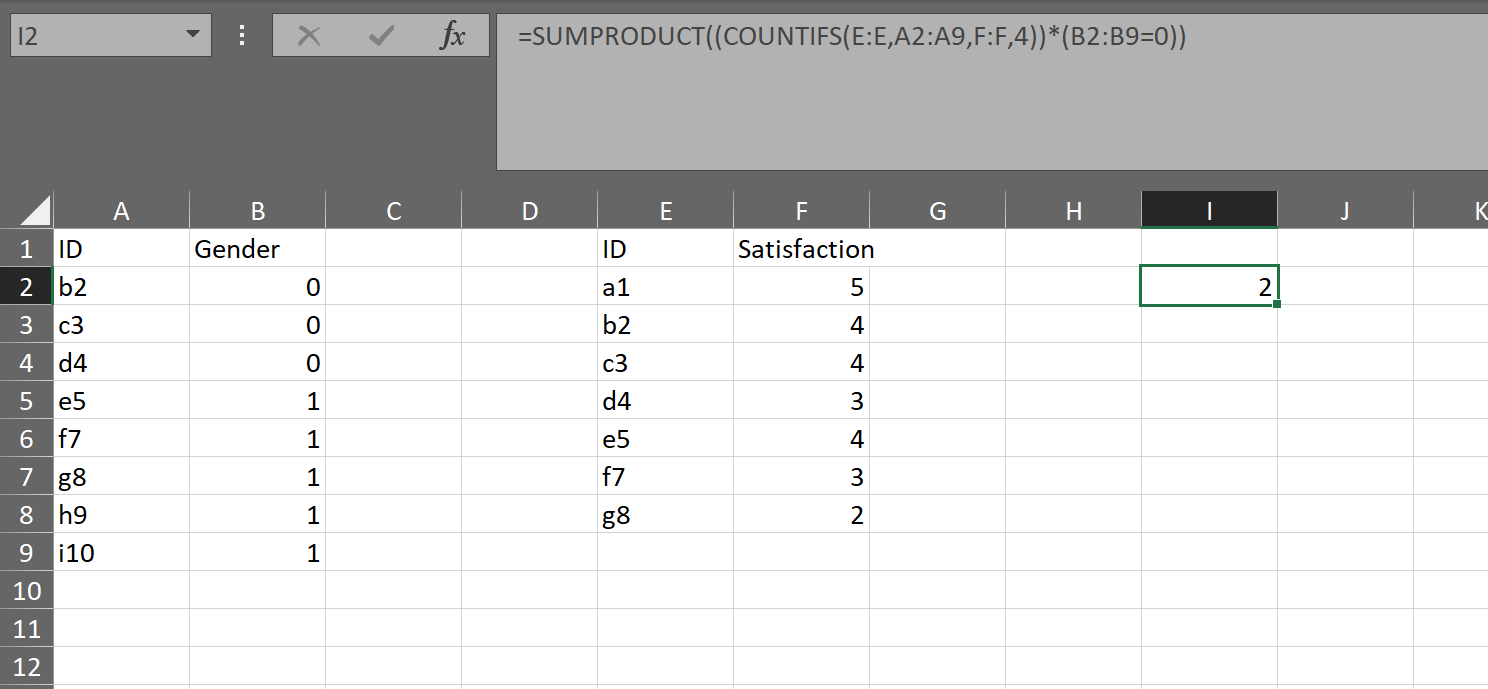The height and width of the screenshot is (689, 1488).
Task: Select row 10 header
Action: tap(26, 591)
